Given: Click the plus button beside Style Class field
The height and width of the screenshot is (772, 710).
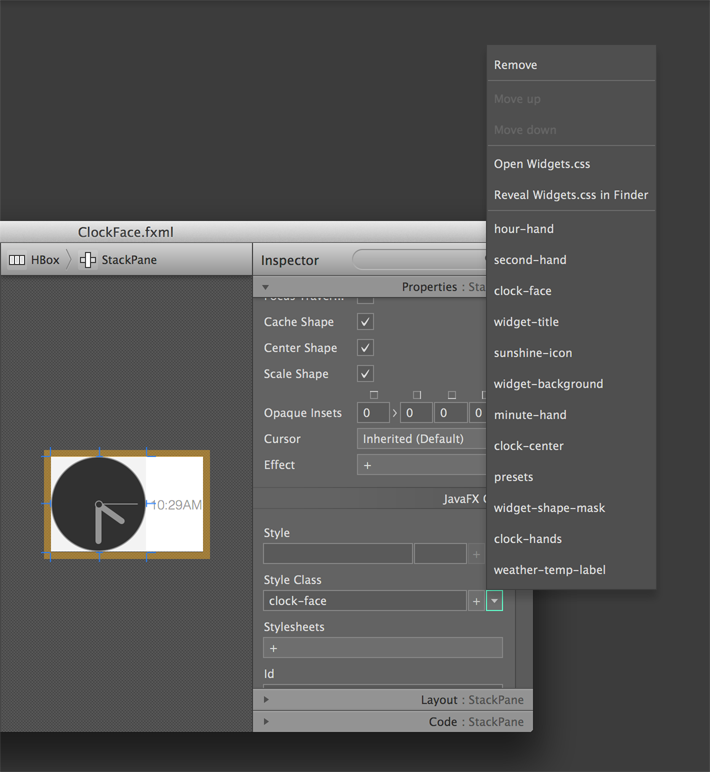Looking at the screenshot, I should click(476, 601).
